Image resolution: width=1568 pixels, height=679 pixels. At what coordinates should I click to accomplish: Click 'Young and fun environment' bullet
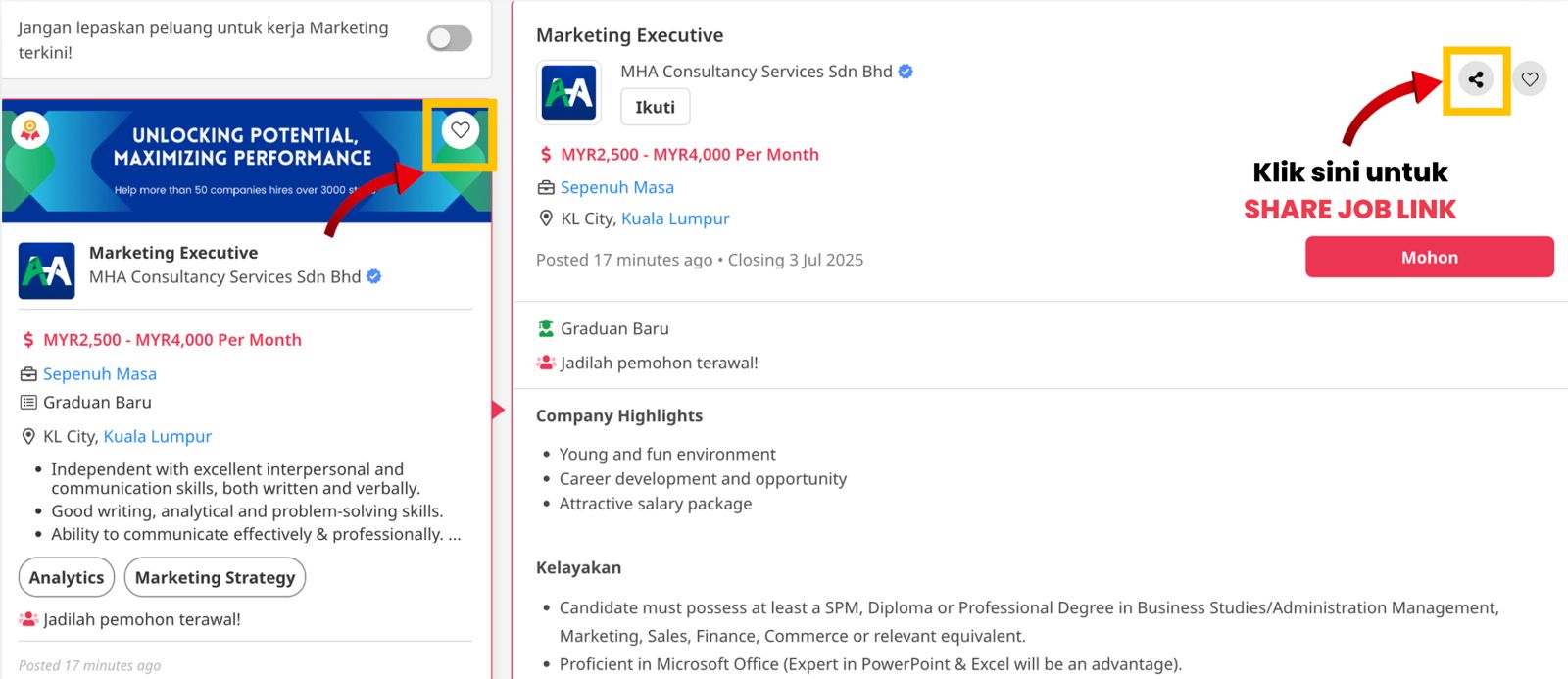coord(667,455)
